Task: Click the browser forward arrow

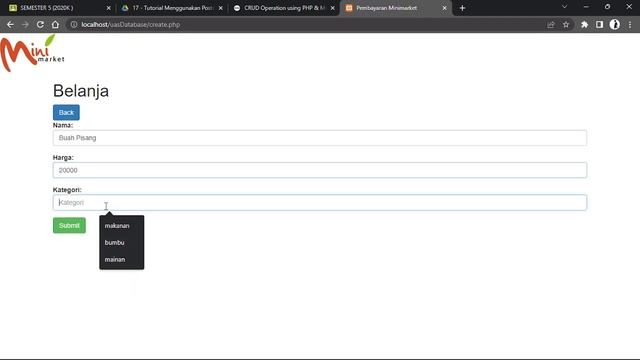Action: click(25, 24)
